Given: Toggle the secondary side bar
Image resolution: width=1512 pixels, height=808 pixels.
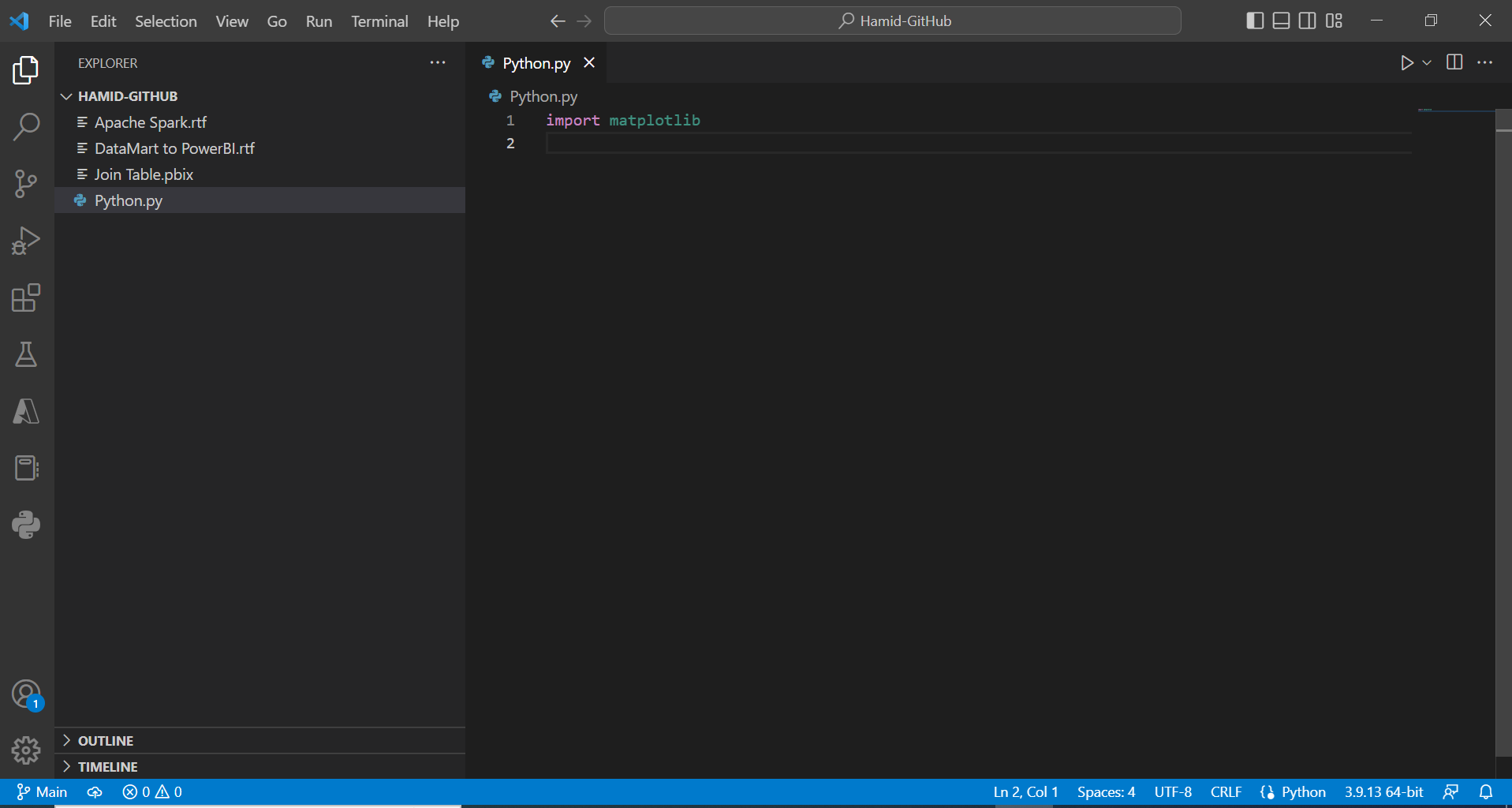Looking at the screenshot, I should coord(1308,21).
